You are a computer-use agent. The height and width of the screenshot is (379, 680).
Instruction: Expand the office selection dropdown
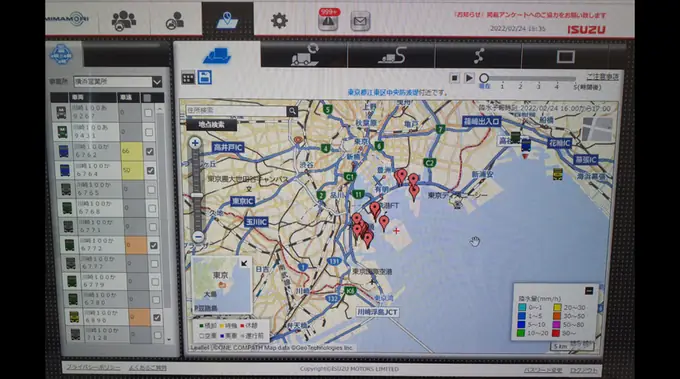pos(157,82)
